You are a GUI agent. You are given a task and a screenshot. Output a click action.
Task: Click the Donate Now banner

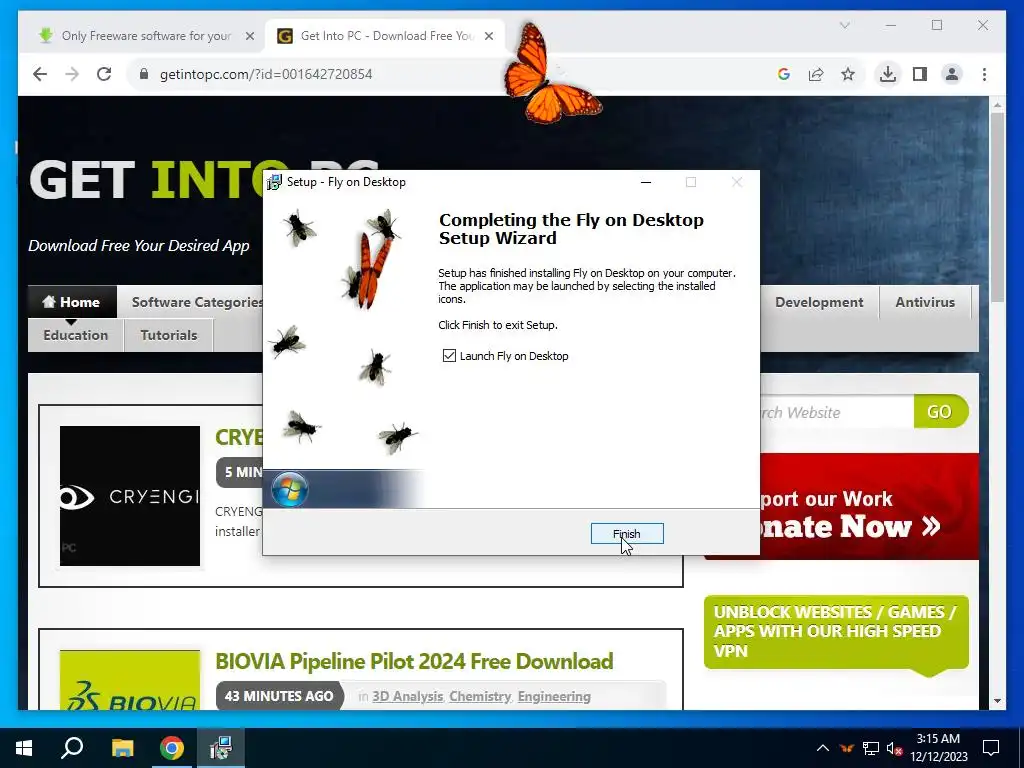click(x=869, y=506)
